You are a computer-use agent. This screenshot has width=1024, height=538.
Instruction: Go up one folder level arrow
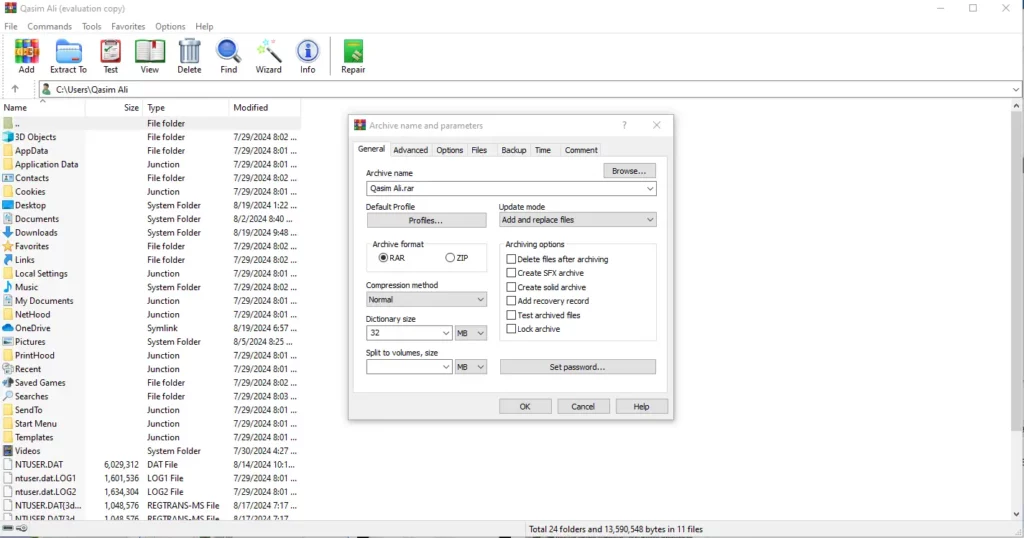(15, 89)
